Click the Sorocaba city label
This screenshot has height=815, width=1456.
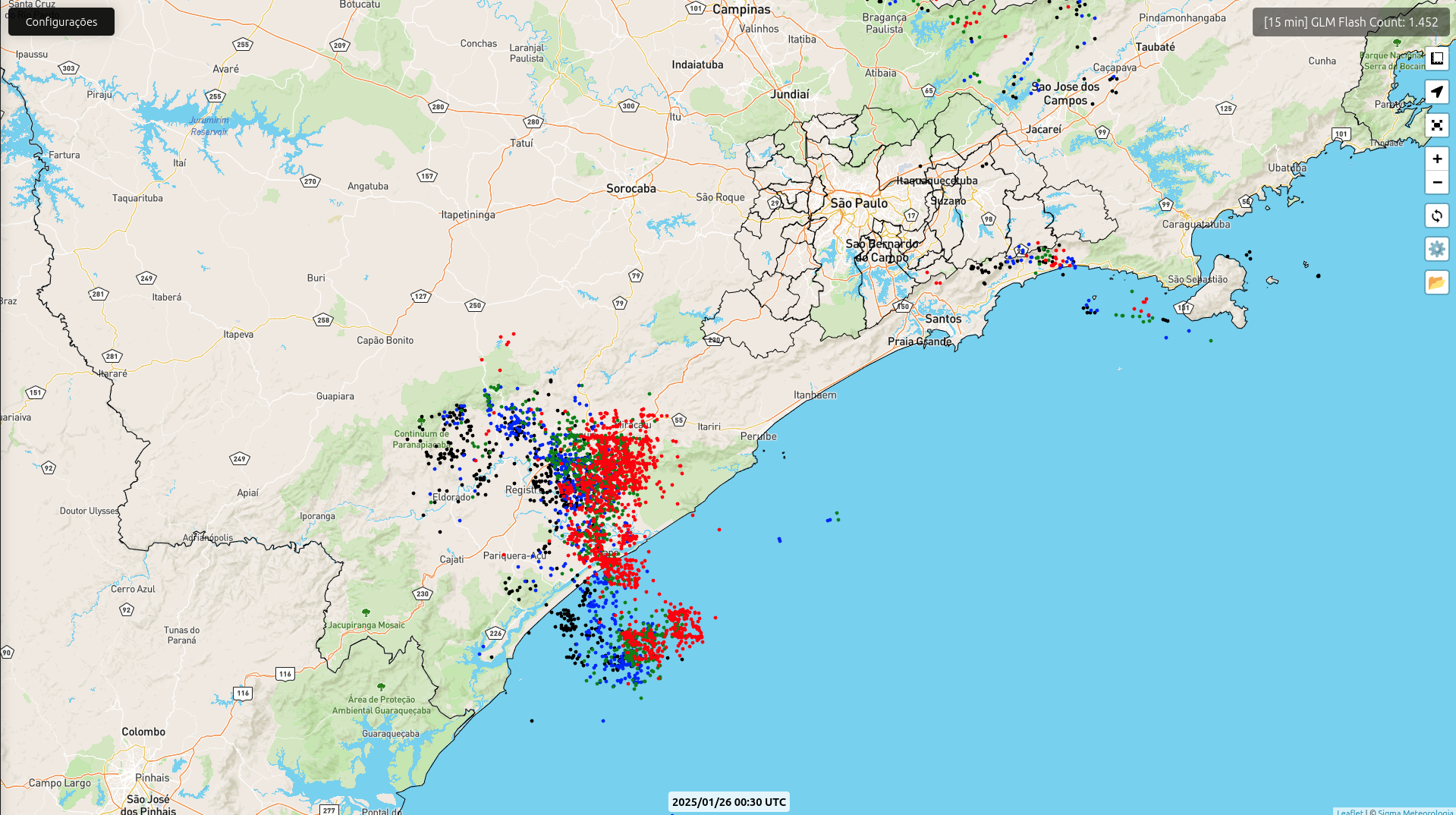[x=631, y=188]
